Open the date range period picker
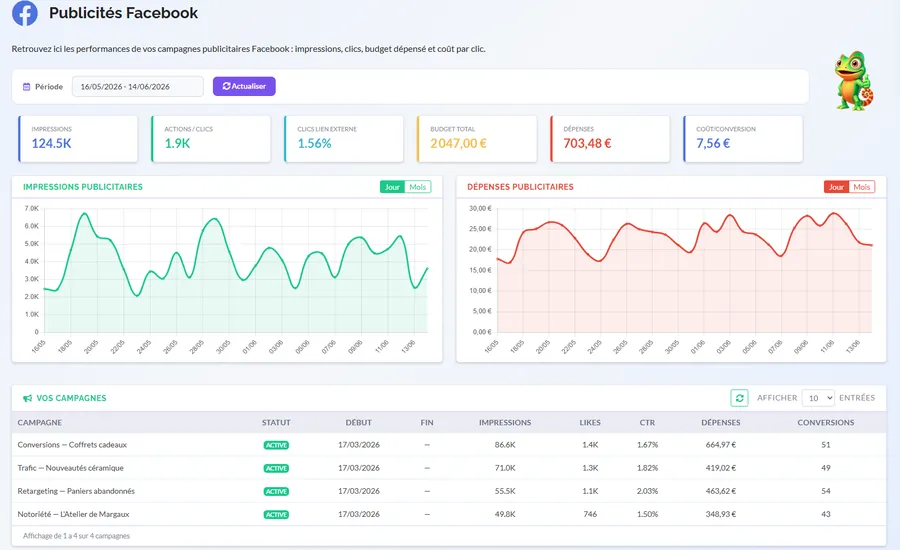 (x=138, y=87)
